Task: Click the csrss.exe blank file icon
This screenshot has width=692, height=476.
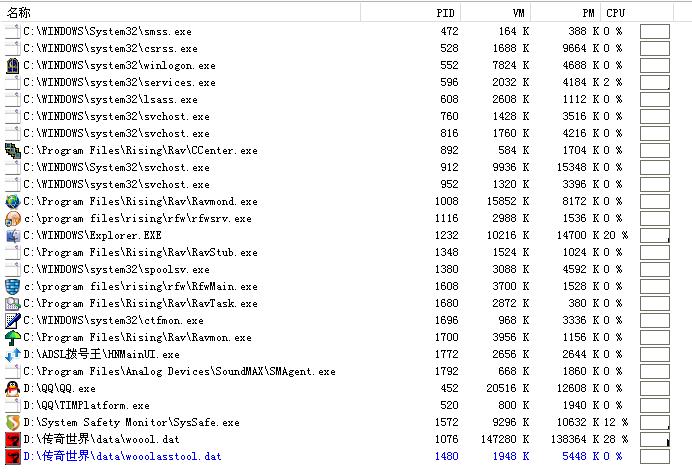Action: pos(13,49)
